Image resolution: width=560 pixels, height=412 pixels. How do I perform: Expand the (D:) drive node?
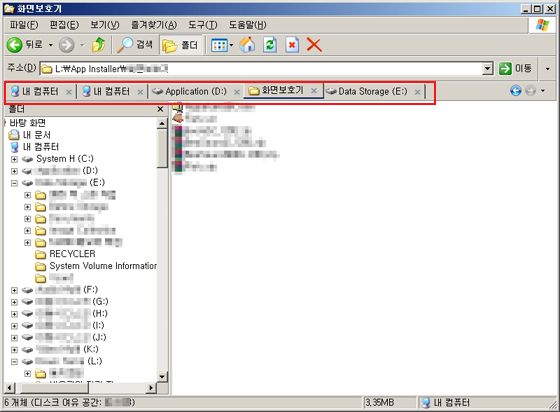[14, 171]
